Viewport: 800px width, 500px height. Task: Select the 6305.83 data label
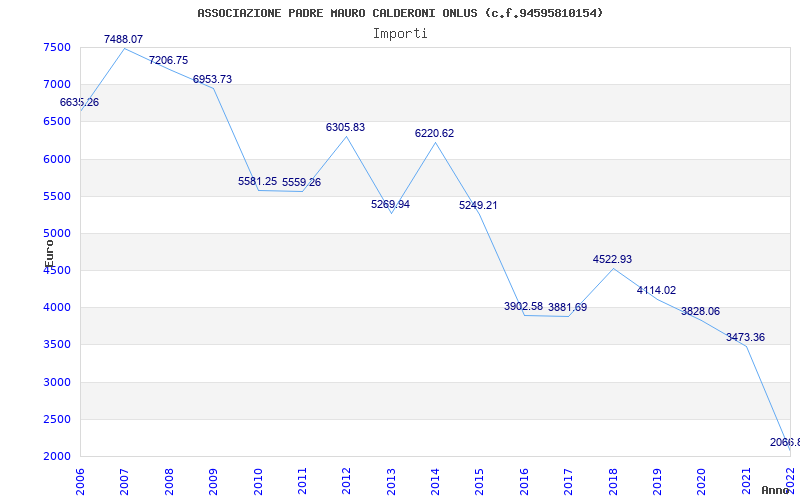click(x=345, y=127)
